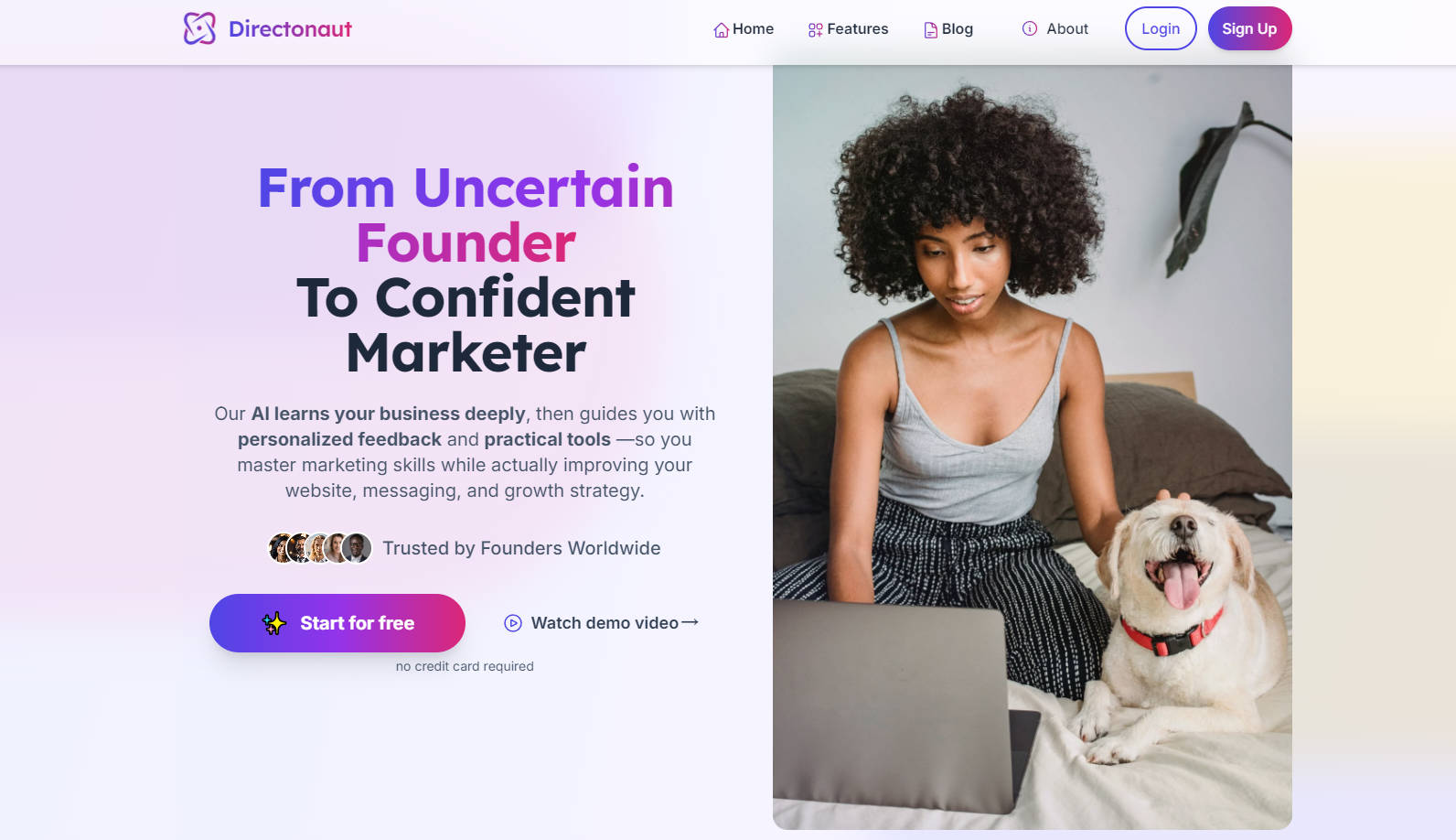Click the founder avatars group
The image size is (1456, 840).
[319, 548]
